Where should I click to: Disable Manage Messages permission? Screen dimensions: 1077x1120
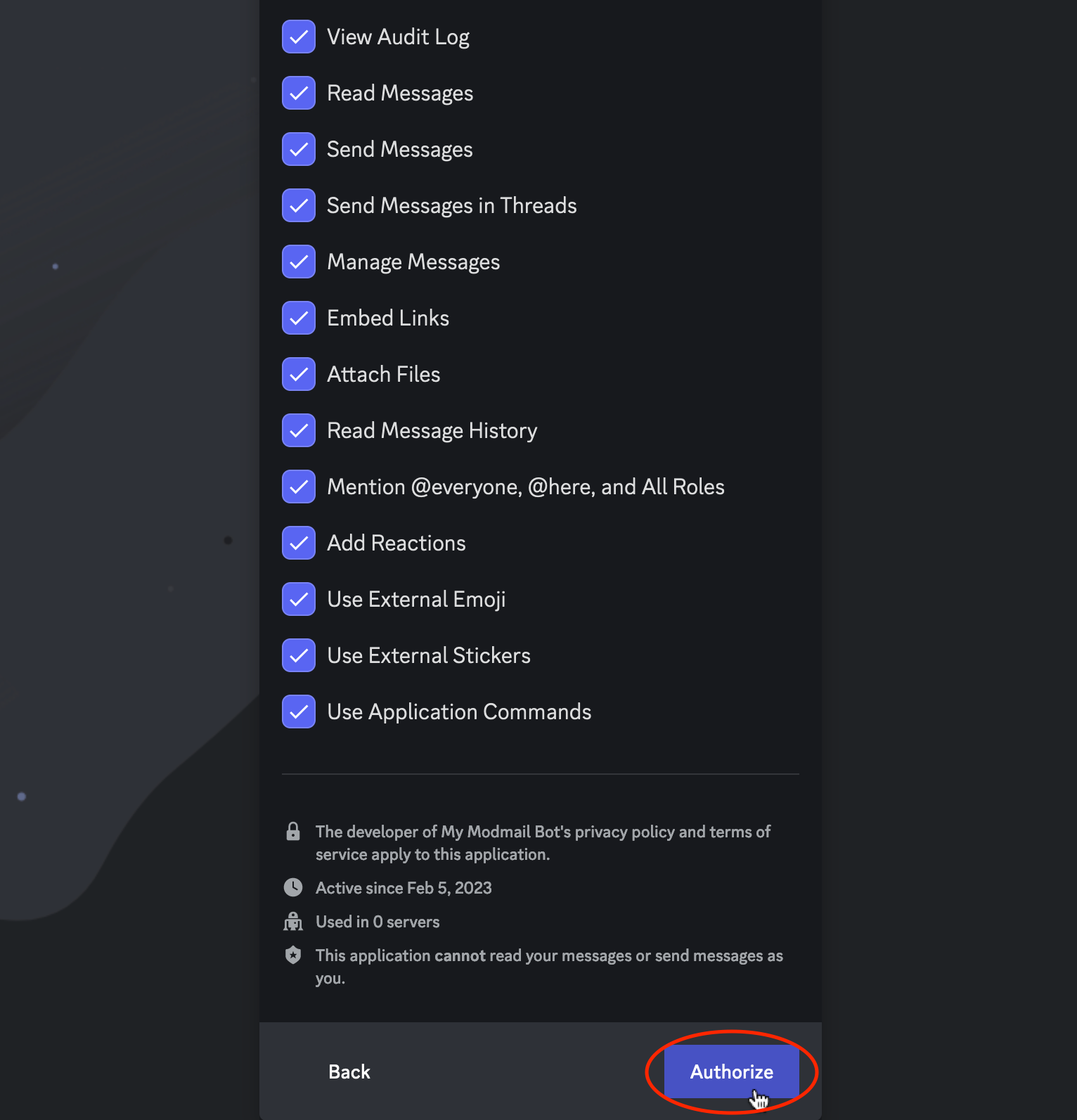click(298, 261)
